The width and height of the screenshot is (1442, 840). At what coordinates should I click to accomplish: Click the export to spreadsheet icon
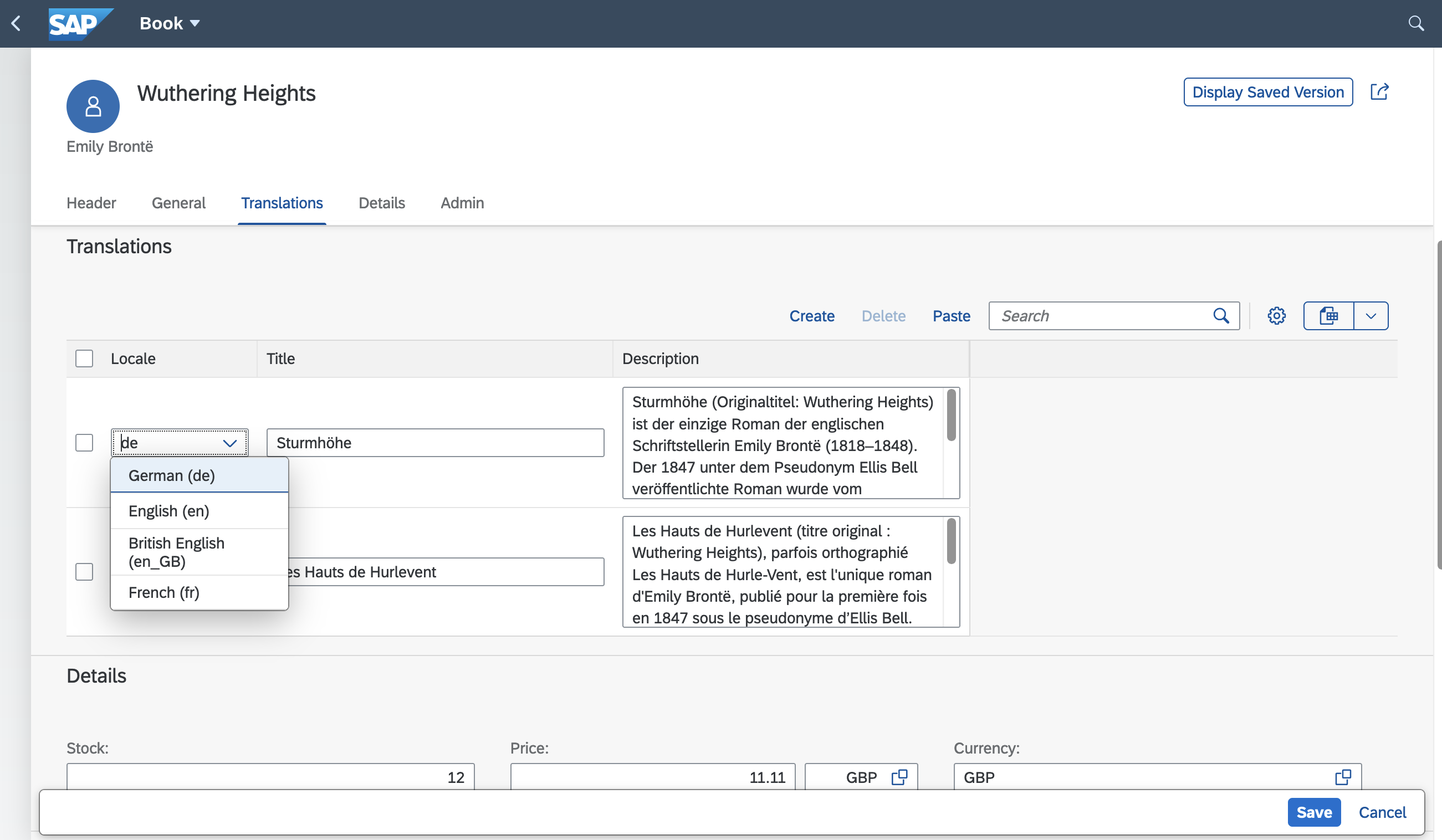click(x=1329, y=316)
